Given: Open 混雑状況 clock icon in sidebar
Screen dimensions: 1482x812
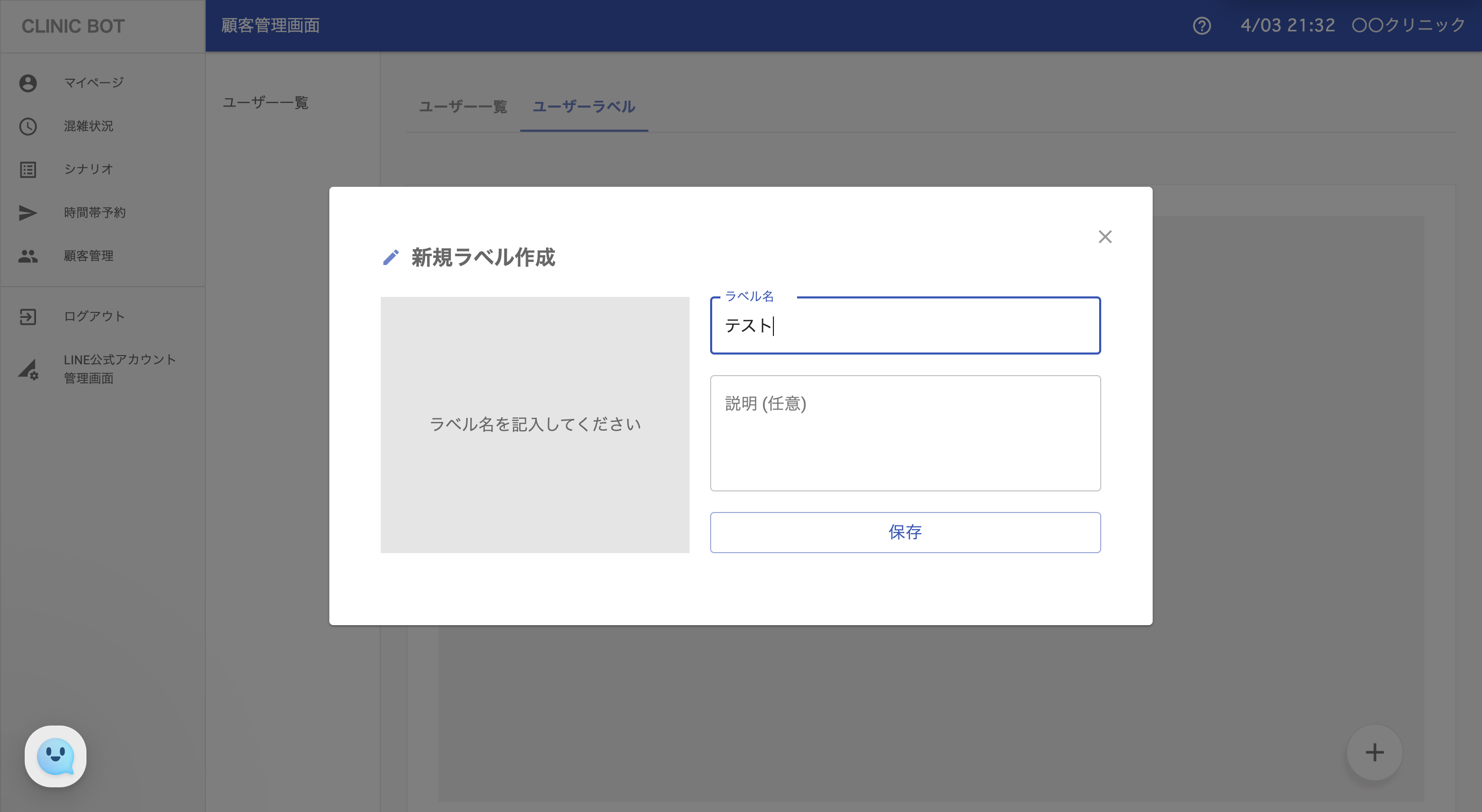Looking at the screenshot, I should tap(28, 126).
